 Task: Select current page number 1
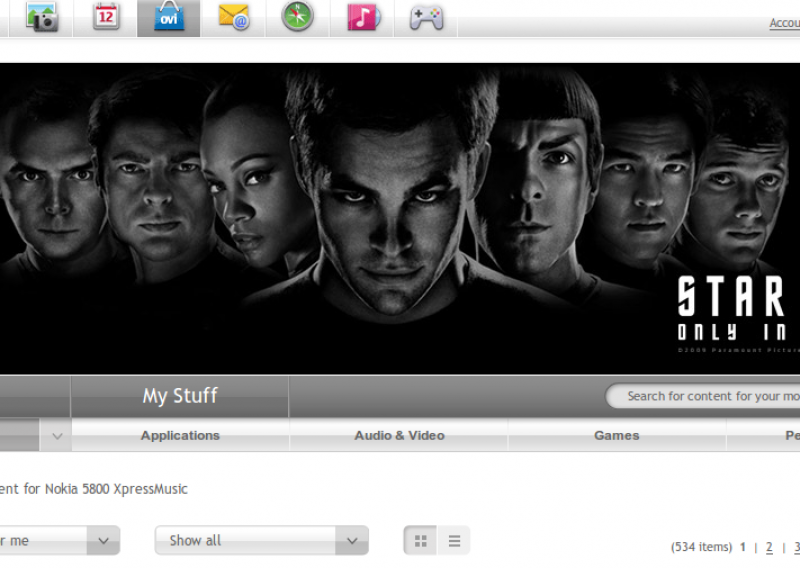(743, 547)
